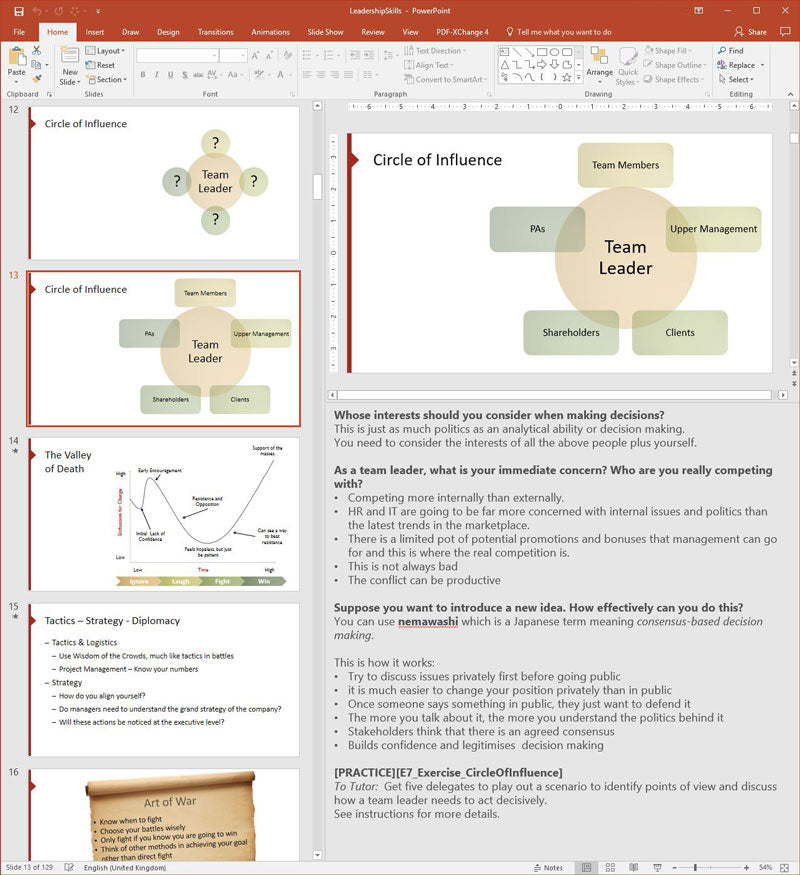Click the Numbering list icon

tap(329, 55)
